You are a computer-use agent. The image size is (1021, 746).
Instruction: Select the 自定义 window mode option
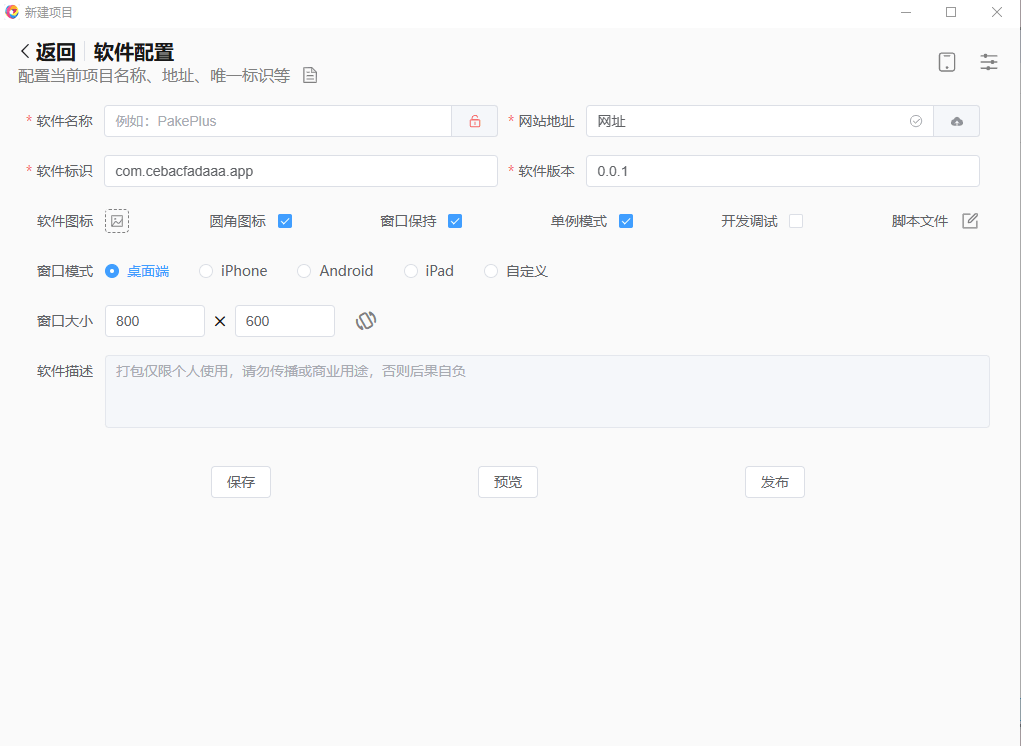click(x=491, y=271)
